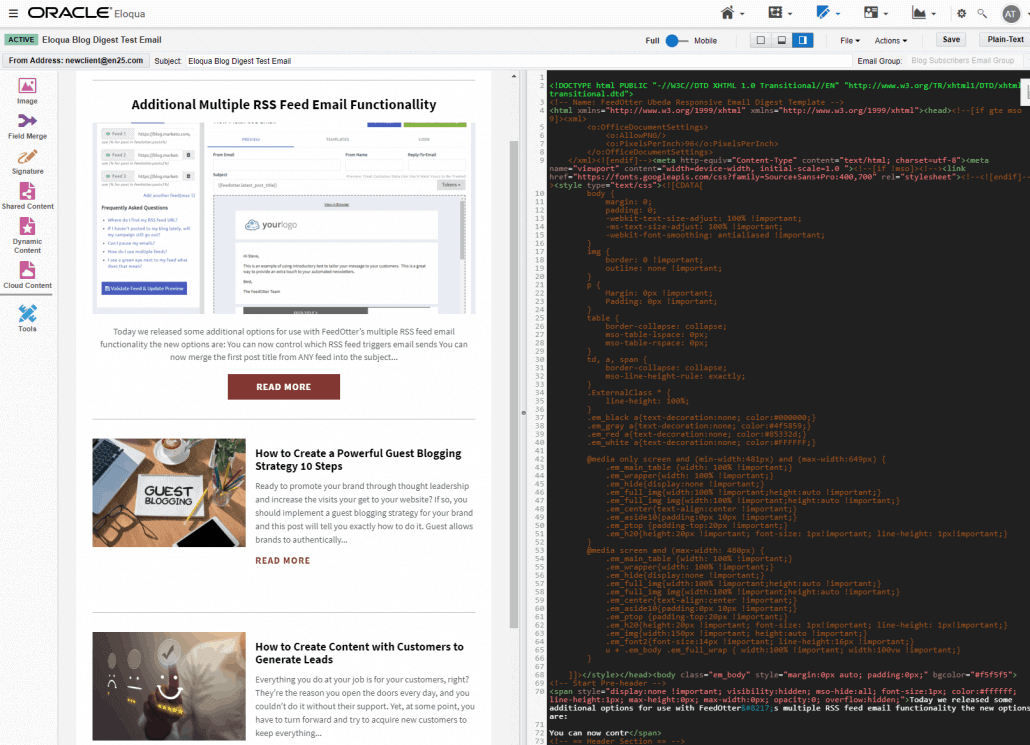Expand the Assets dropdown arrow
This screenshot has width=1030, height=745.
point(838,14)
